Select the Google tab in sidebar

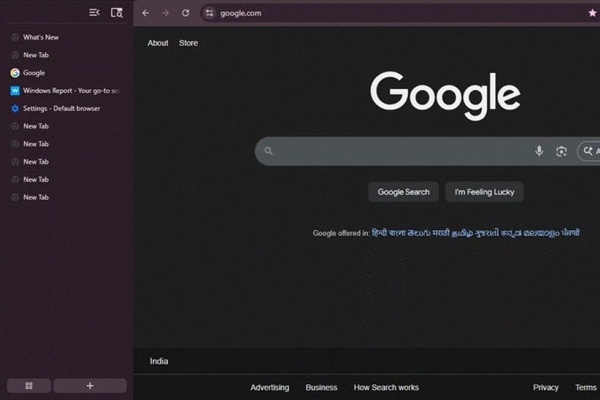coord(34,73)
